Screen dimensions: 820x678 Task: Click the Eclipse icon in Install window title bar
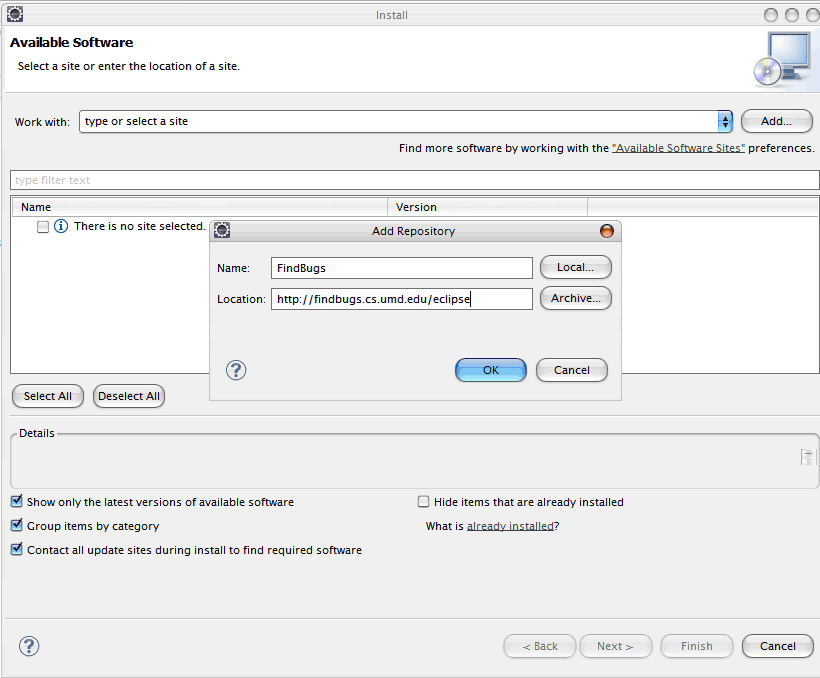pyautogui.click(x=15, y=15)
